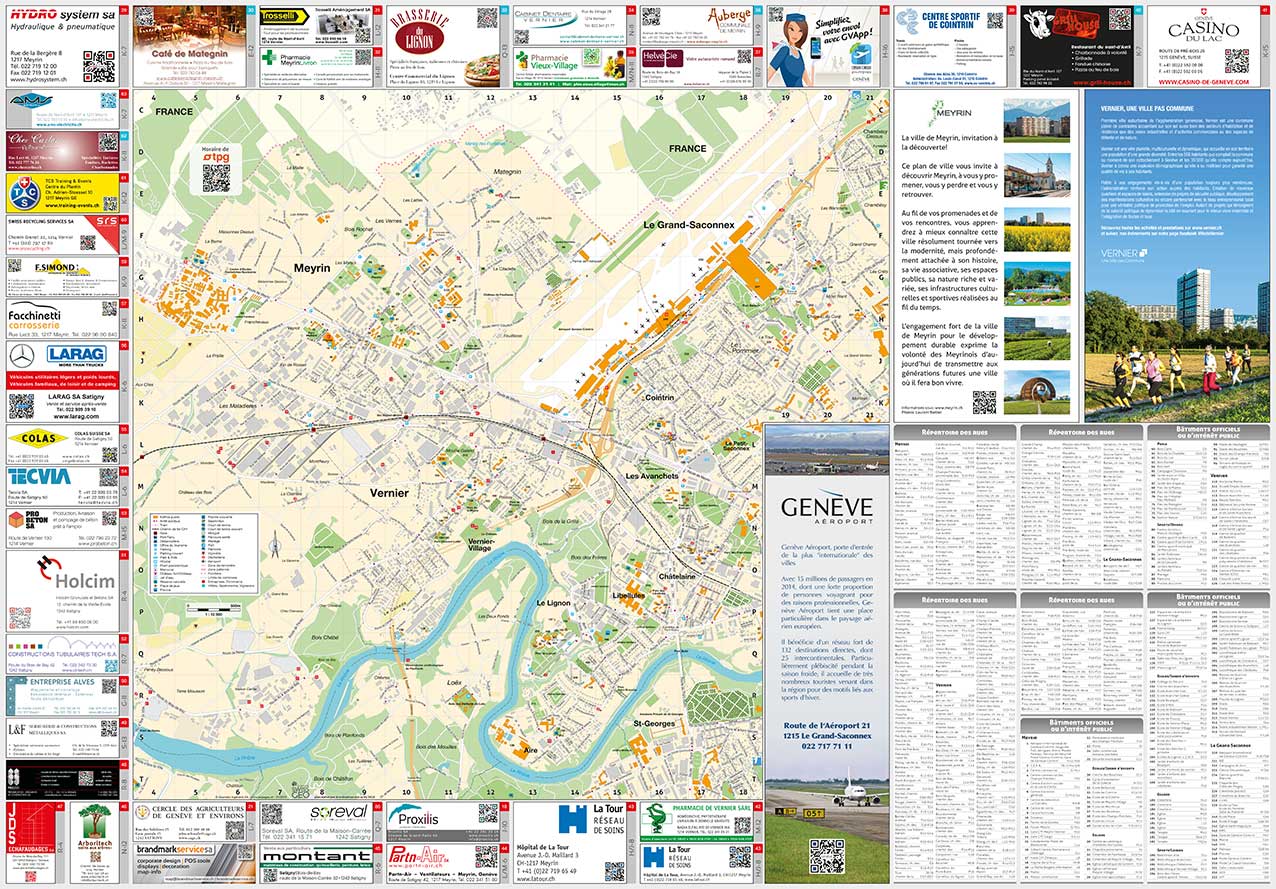Click 'Route de l'Aéroport 21' address text
The height and width of the screenshot is (889, 1276).
[827, 725]
